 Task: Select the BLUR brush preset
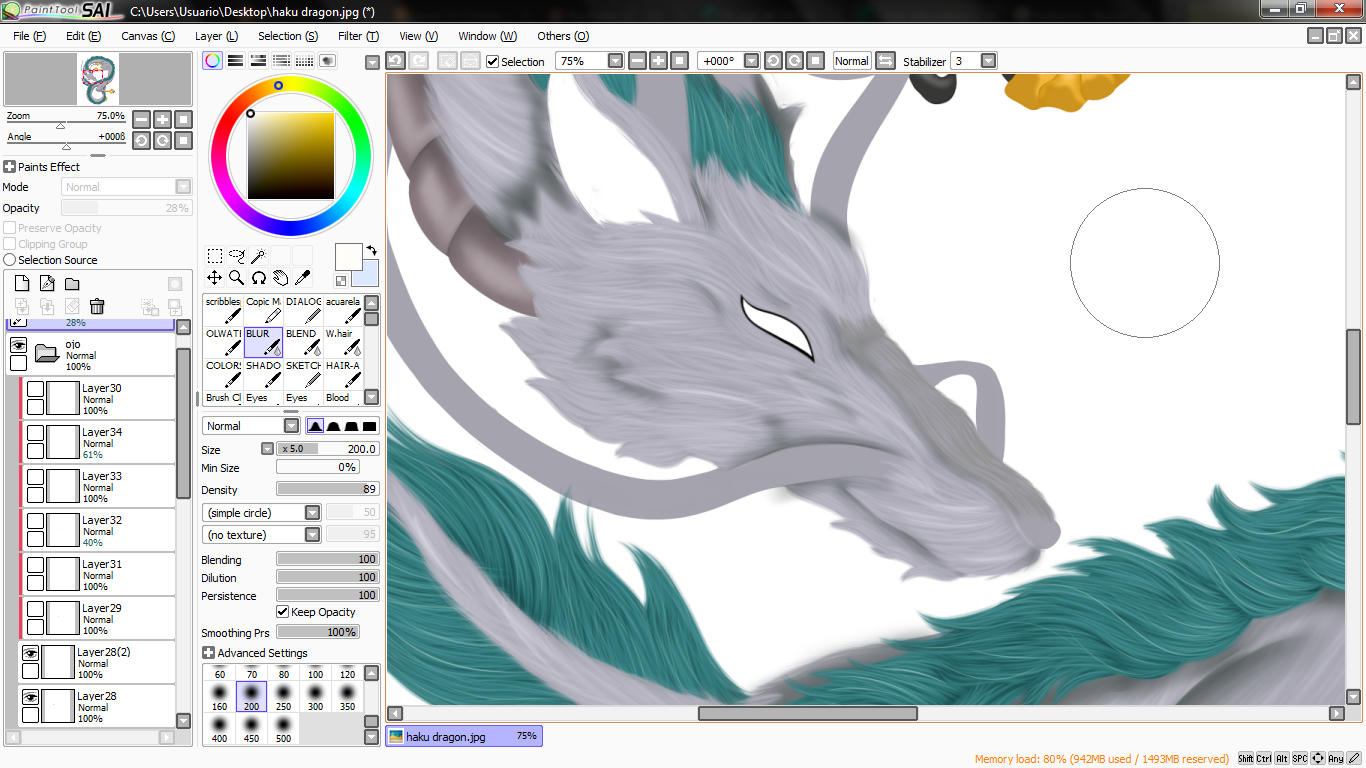264,343
